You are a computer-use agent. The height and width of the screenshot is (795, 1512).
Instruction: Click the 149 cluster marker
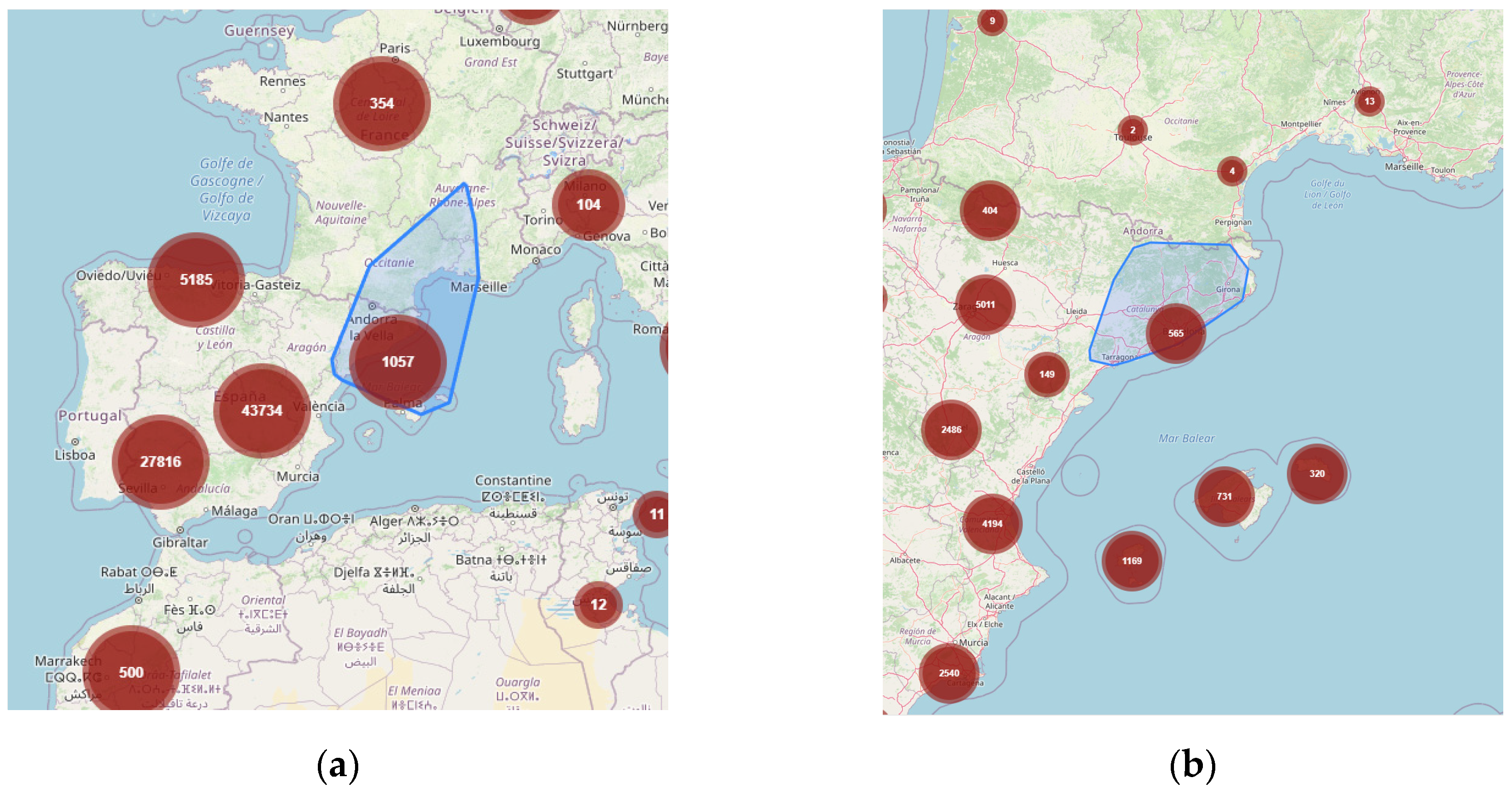click(1047, 375)
